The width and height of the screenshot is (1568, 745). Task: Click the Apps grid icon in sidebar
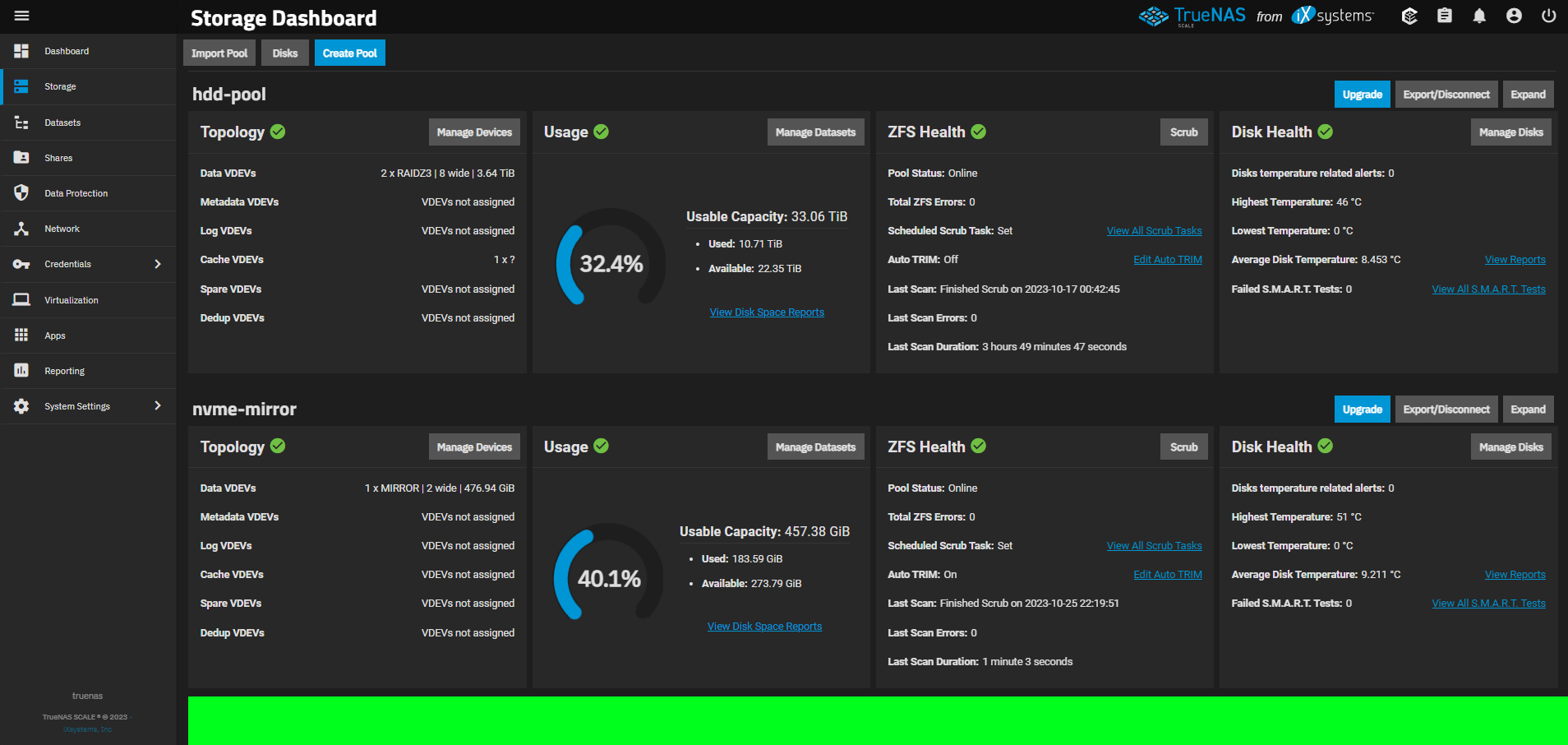(x=21, y=335)
